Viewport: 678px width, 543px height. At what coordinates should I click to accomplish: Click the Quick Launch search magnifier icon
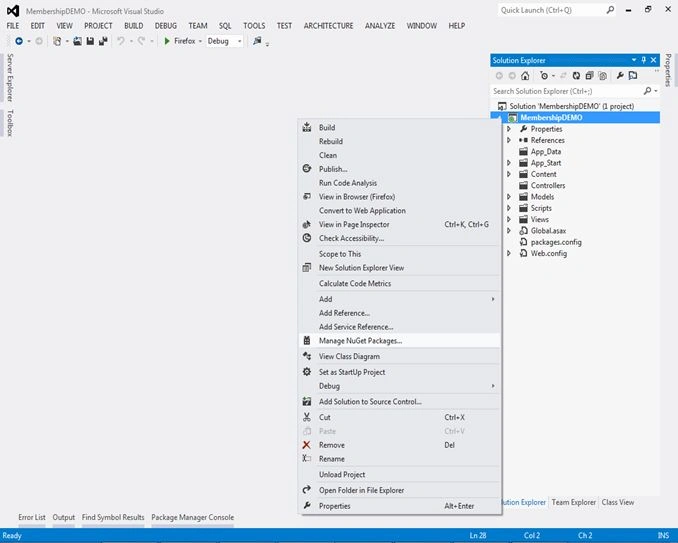[x=610, y=10]
